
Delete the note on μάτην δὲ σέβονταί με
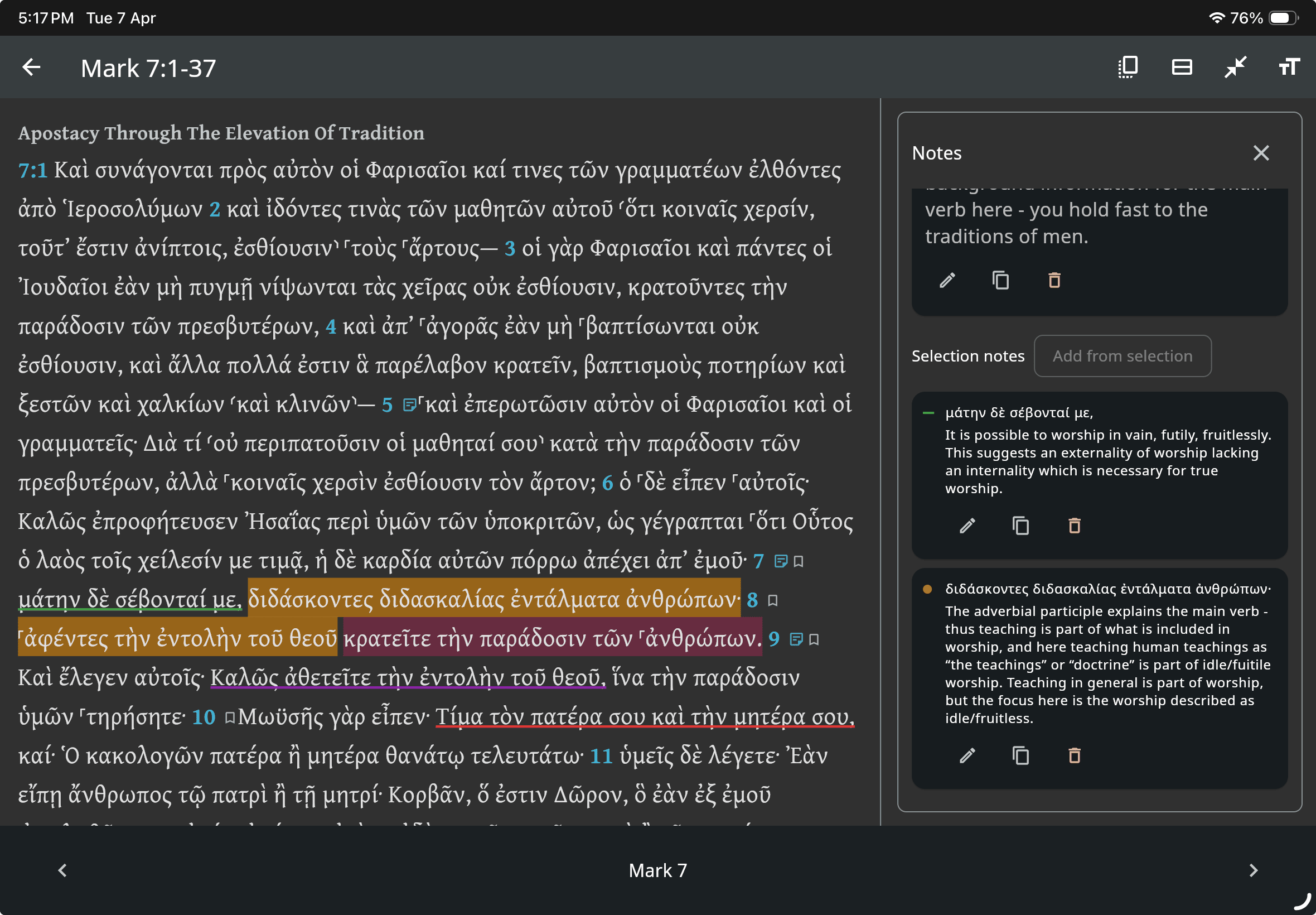point(1074,525)
